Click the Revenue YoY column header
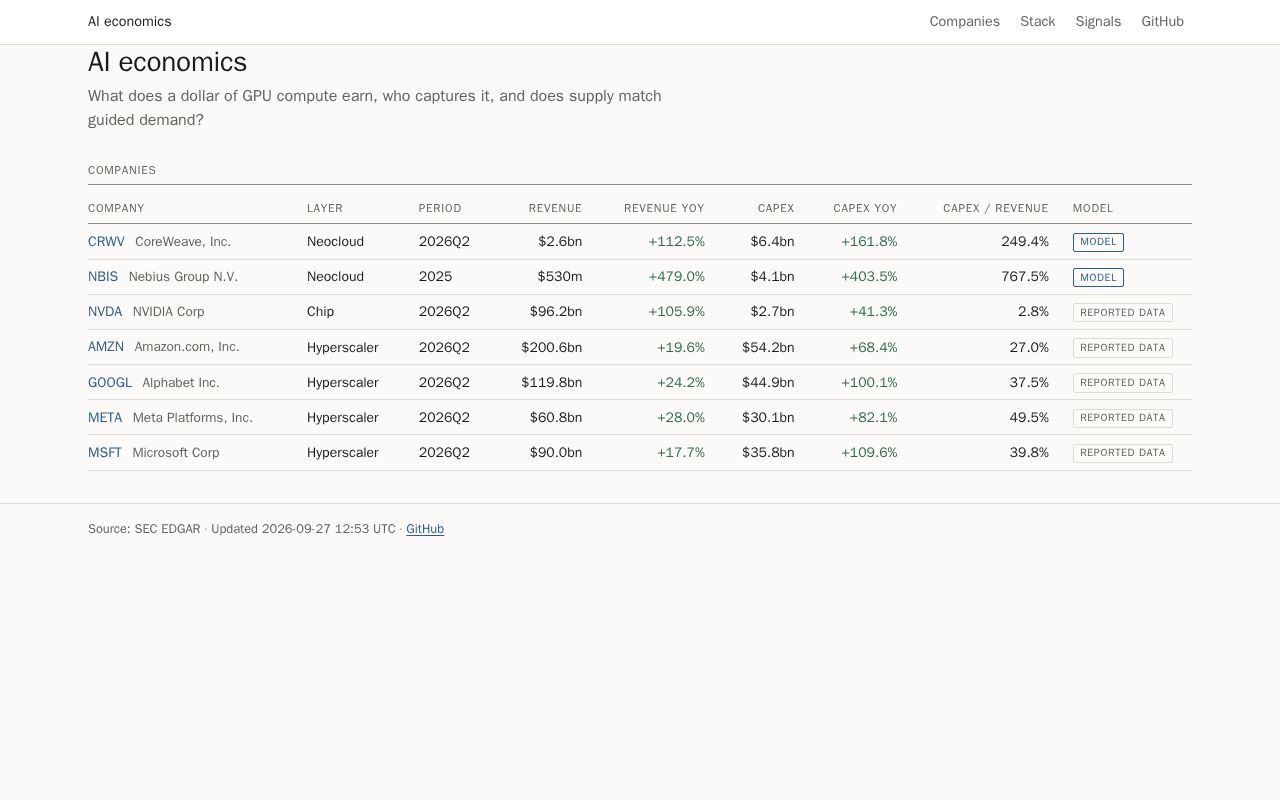 point(664,208)
